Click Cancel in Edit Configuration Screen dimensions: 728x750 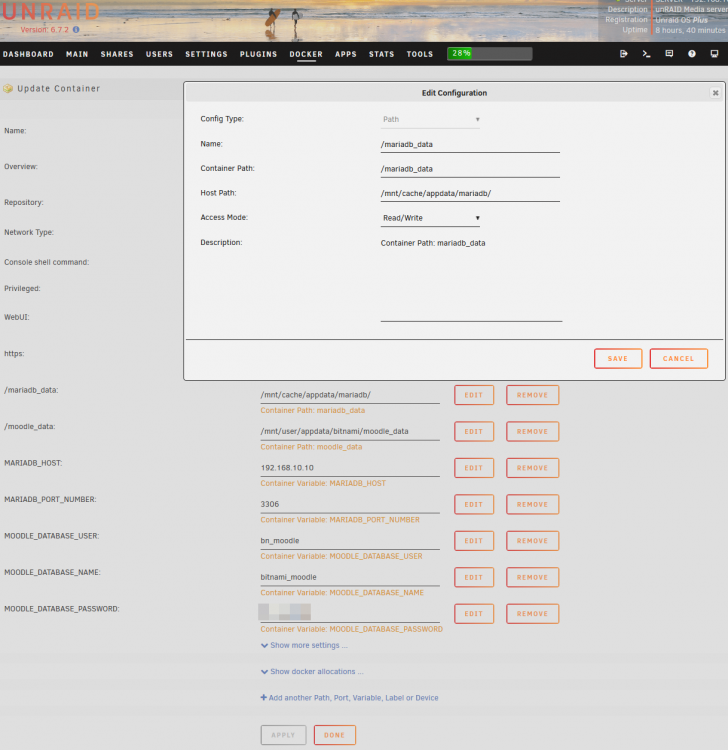pos(678,359)
